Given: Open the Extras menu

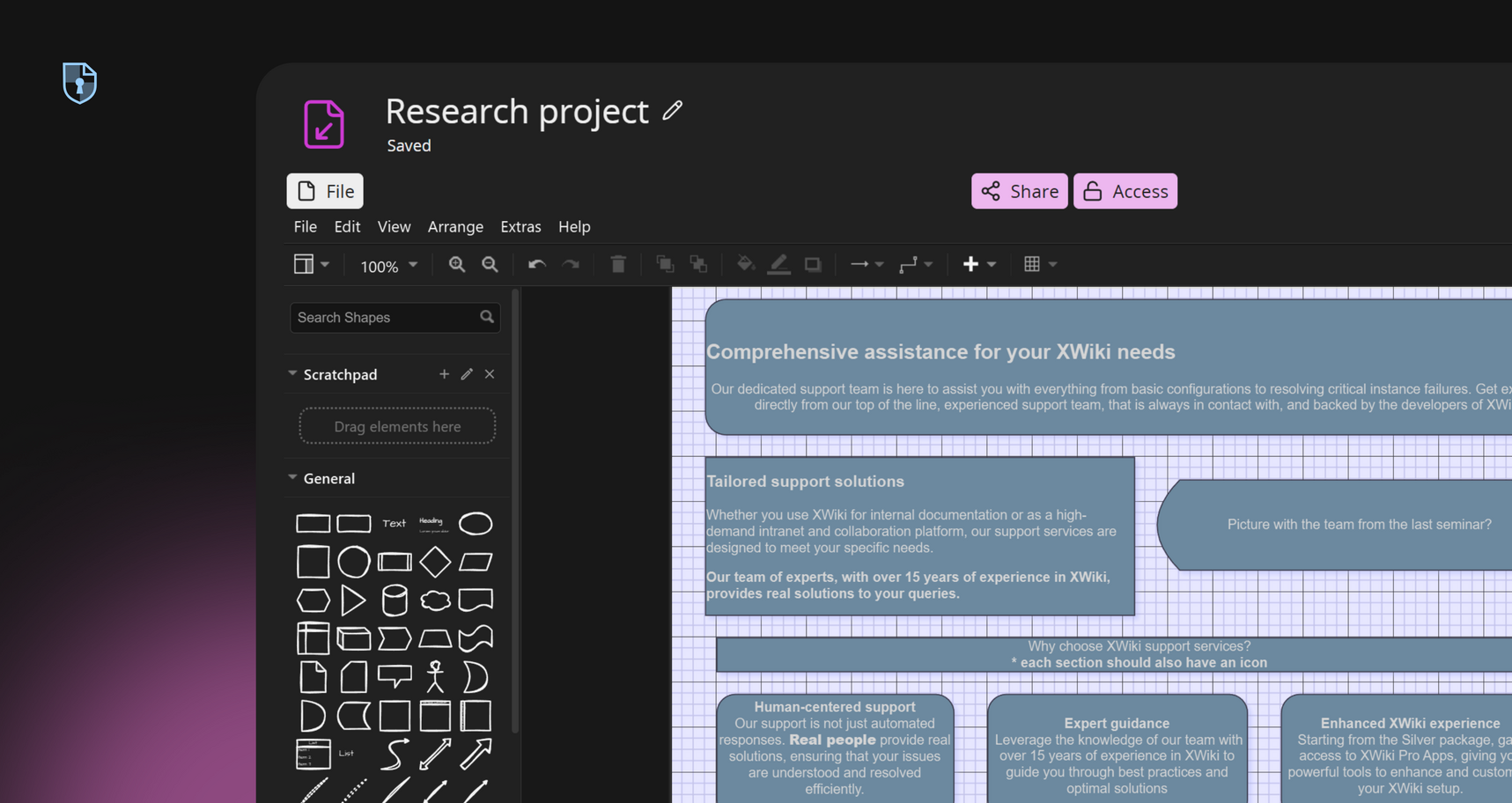Looking at the screenshot, I should (x=520, y=226).
